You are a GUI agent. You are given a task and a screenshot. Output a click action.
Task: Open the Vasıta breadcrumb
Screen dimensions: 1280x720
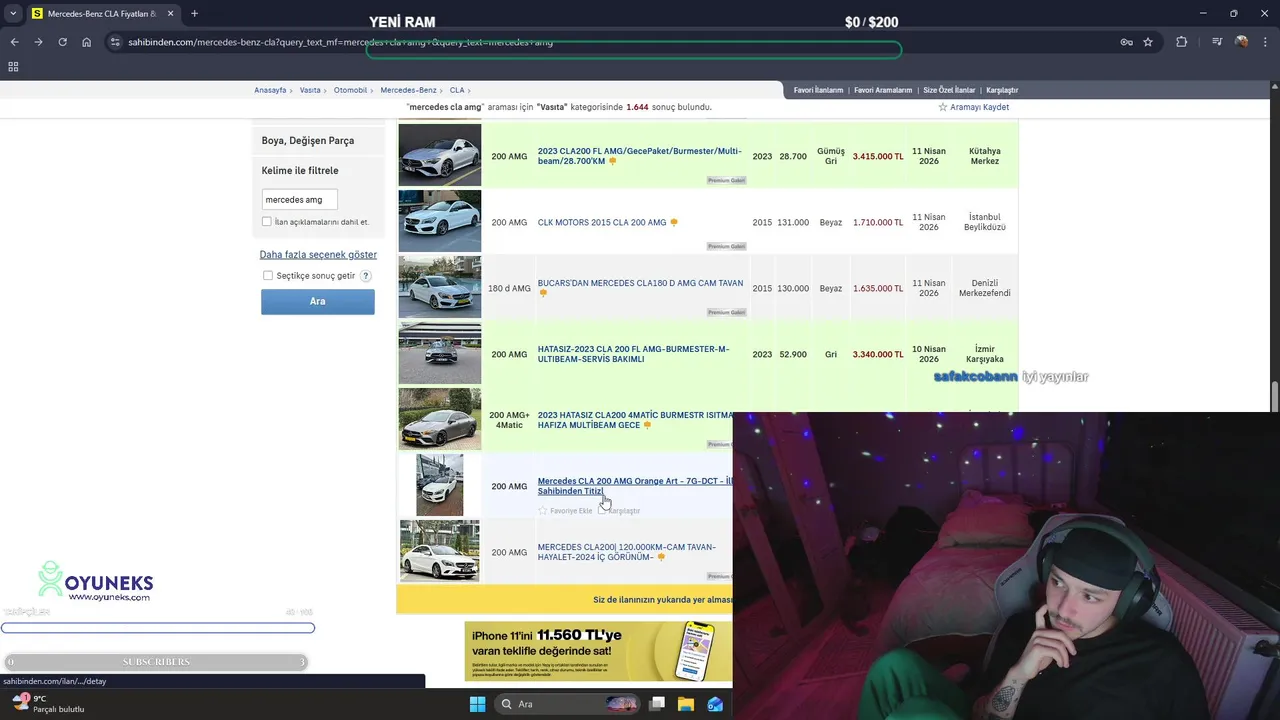310,90
